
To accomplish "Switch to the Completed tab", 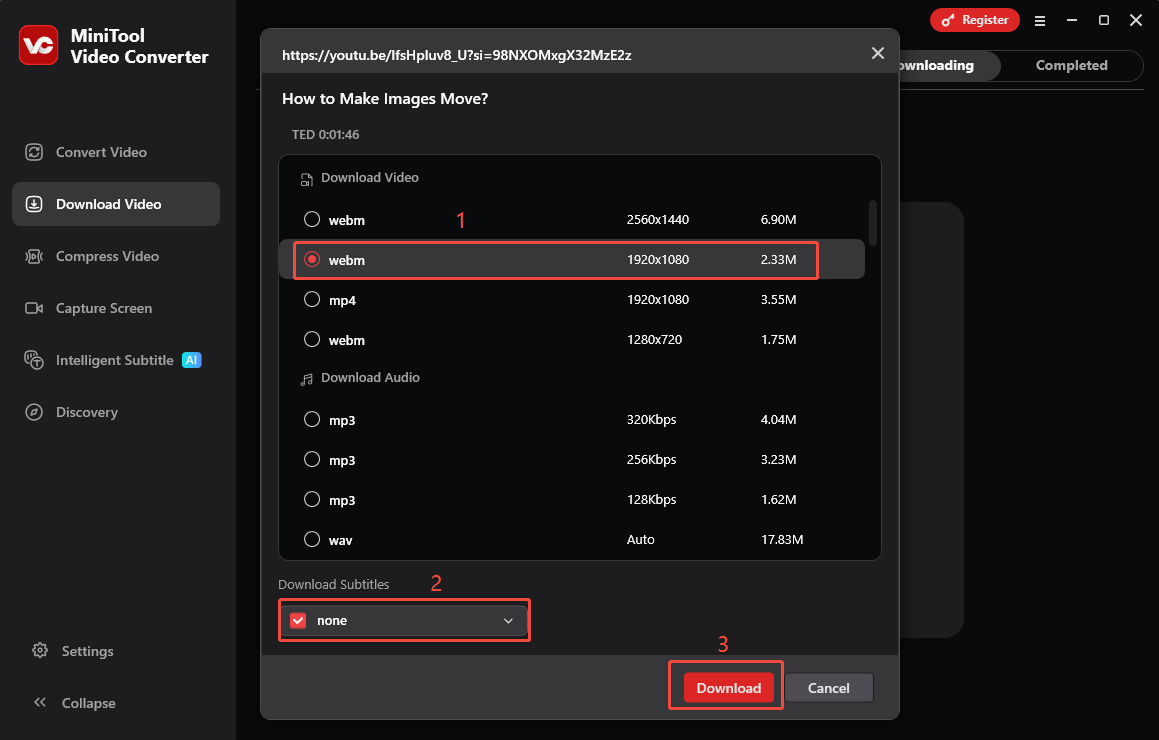I will click(1070, 65).
